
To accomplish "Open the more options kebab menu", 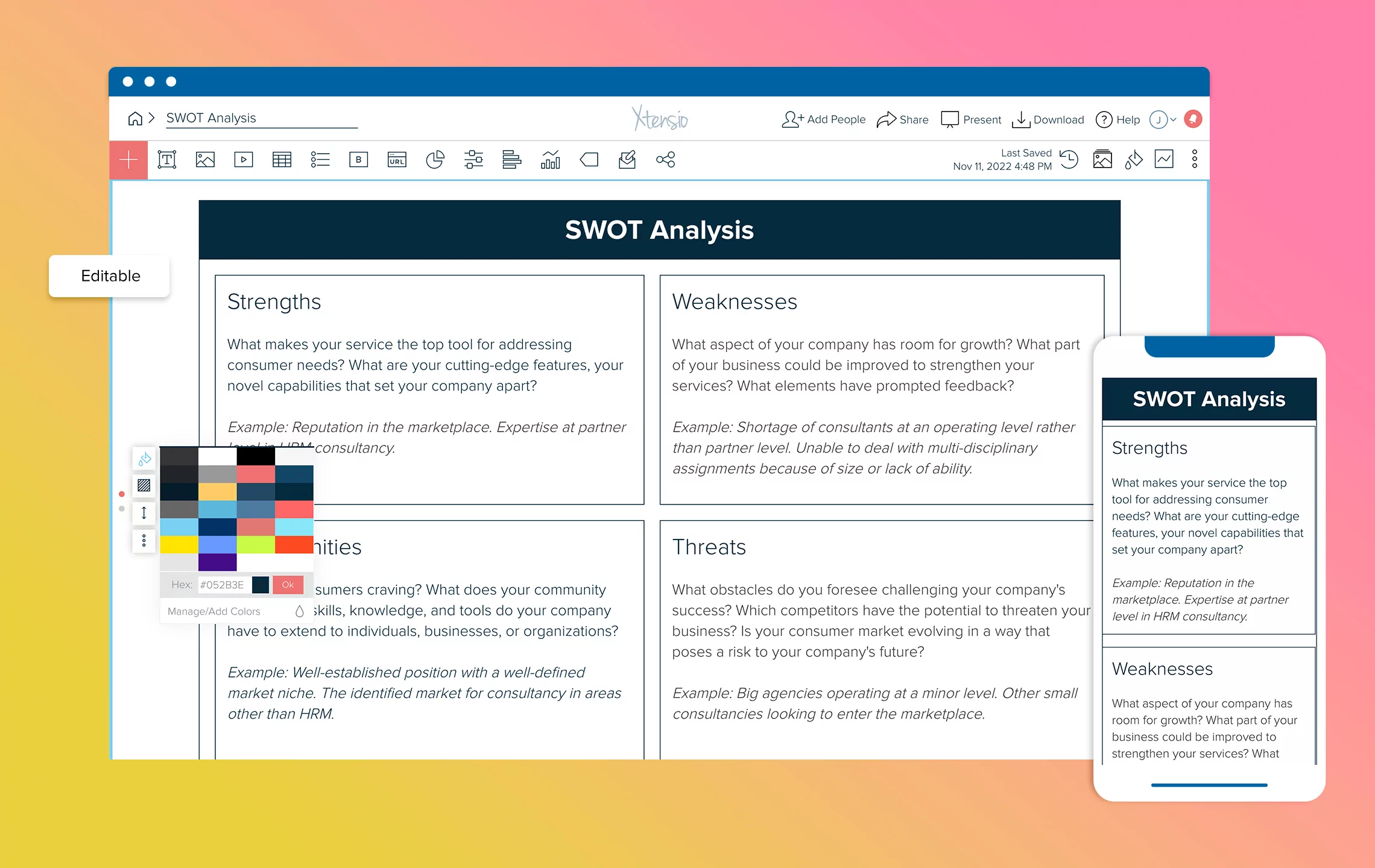I will click(1194, 159).
